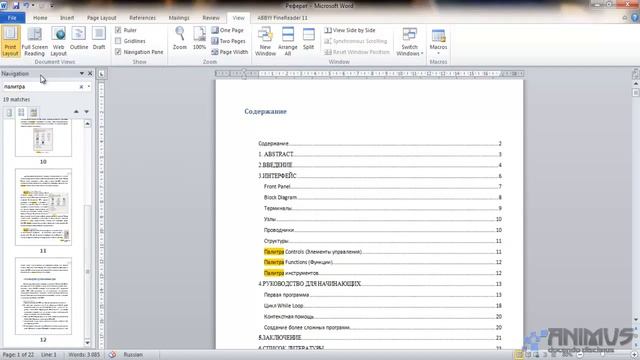Split the document window
This screenshot has width=640, height=360.
309,39
